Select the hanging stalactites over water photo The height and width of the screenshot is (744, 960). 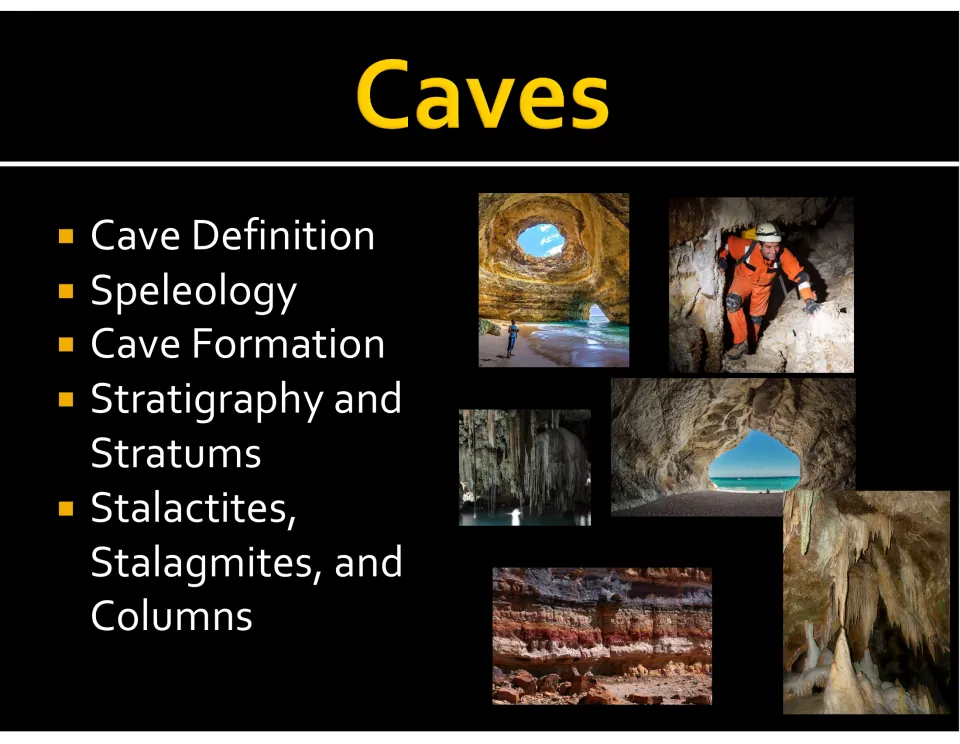click(525, 467)
